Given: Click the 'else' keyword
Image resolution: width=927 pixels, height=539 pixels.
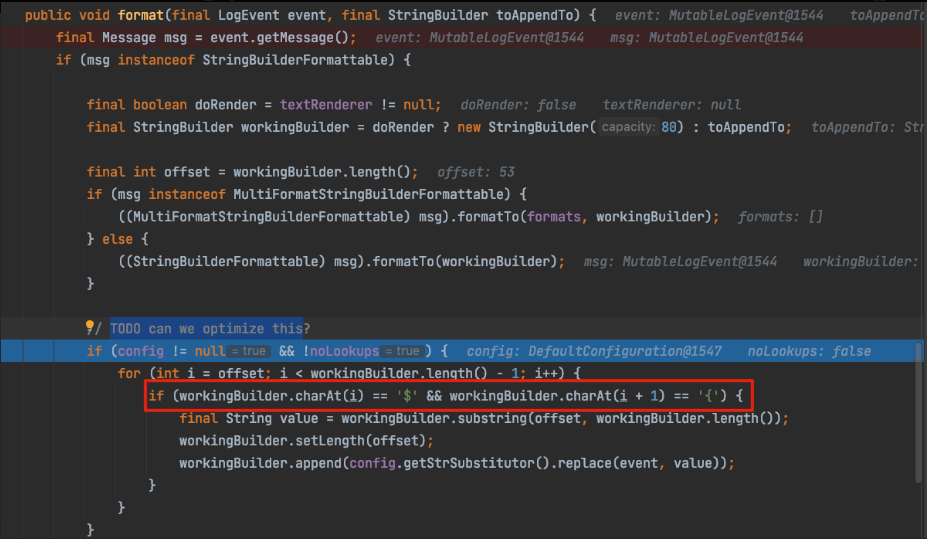Looking at the screenshot, I should 118,239.
